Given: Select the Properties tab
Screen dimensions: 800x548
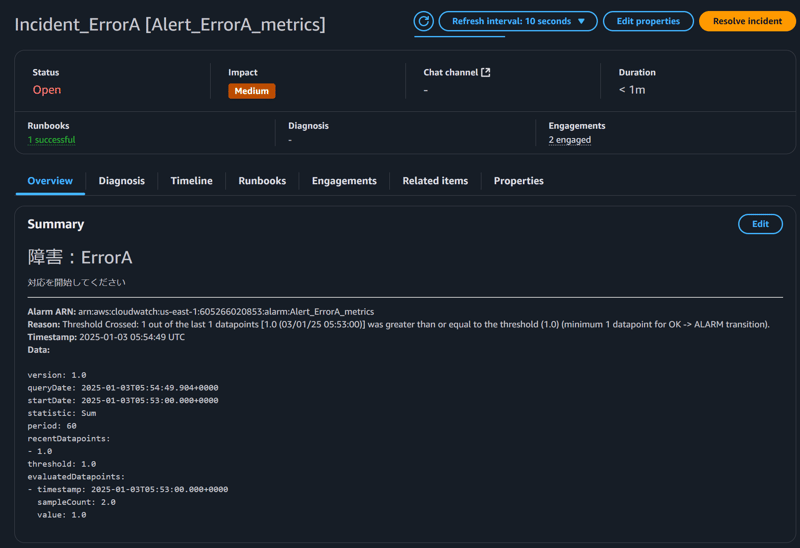Looking at the screenshot, I should click(x=518, y=181).
